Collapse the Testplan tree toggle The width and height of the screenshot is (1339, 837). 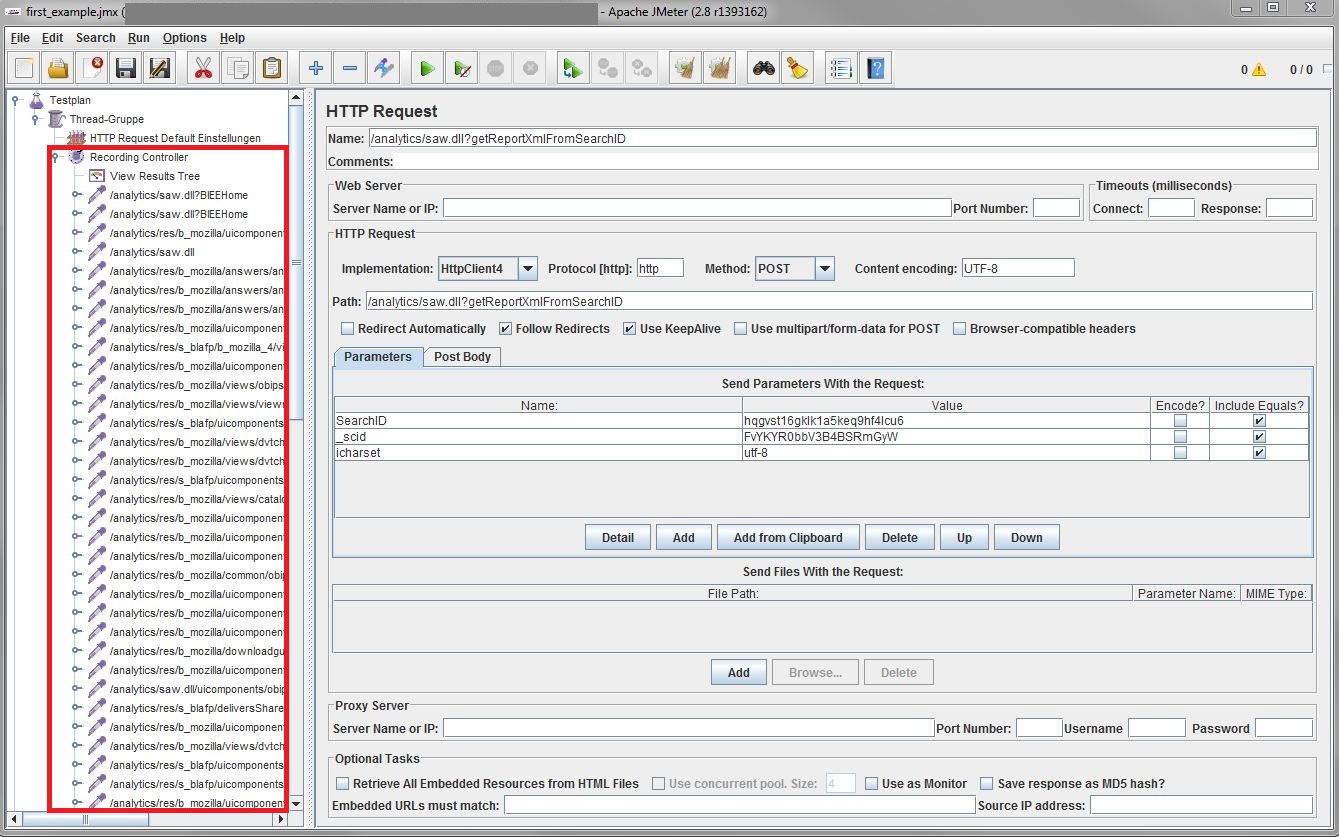point(17,100)
